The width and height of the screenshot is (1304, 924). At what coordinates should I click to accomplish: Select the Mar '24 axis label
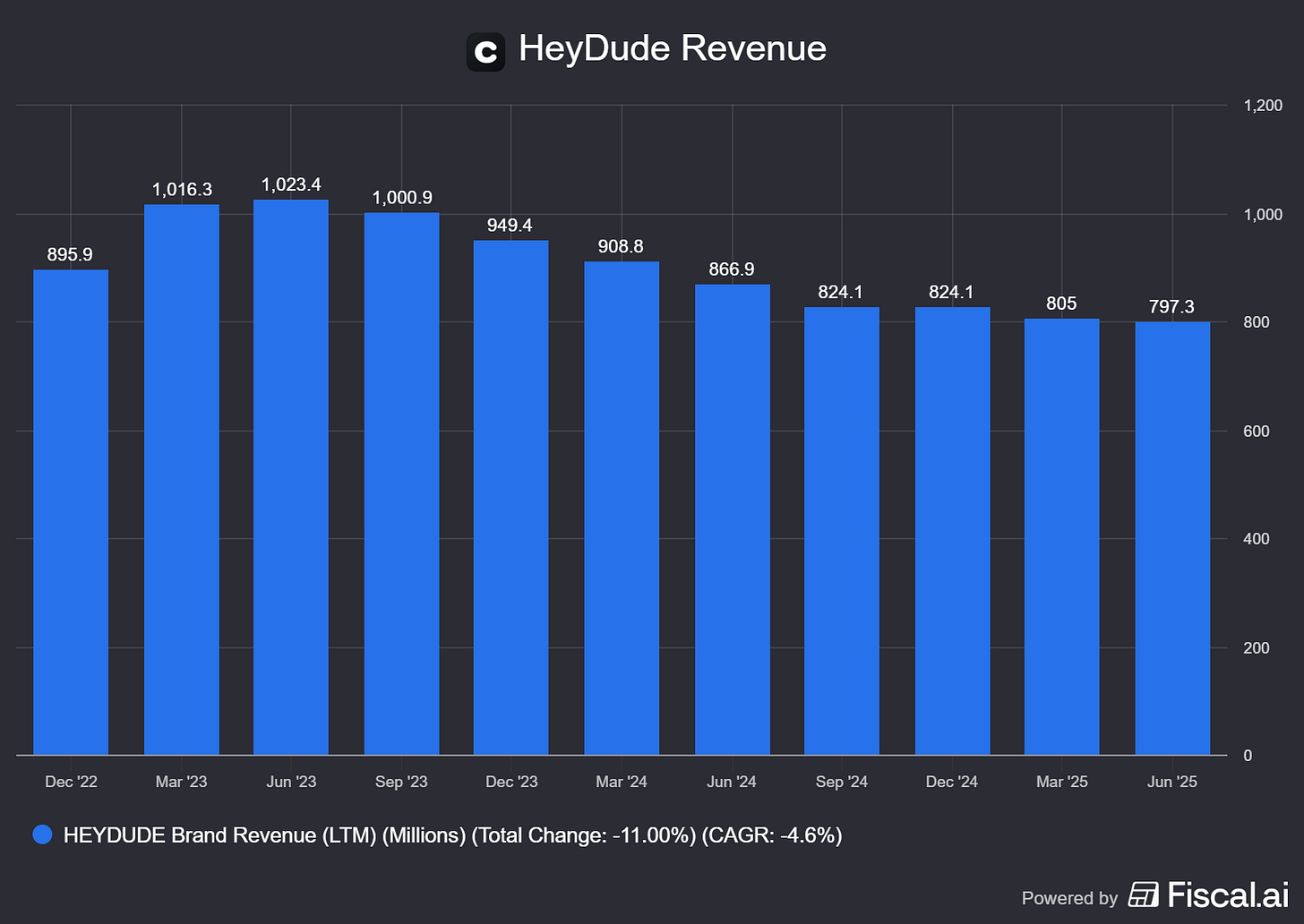[622, 781]
